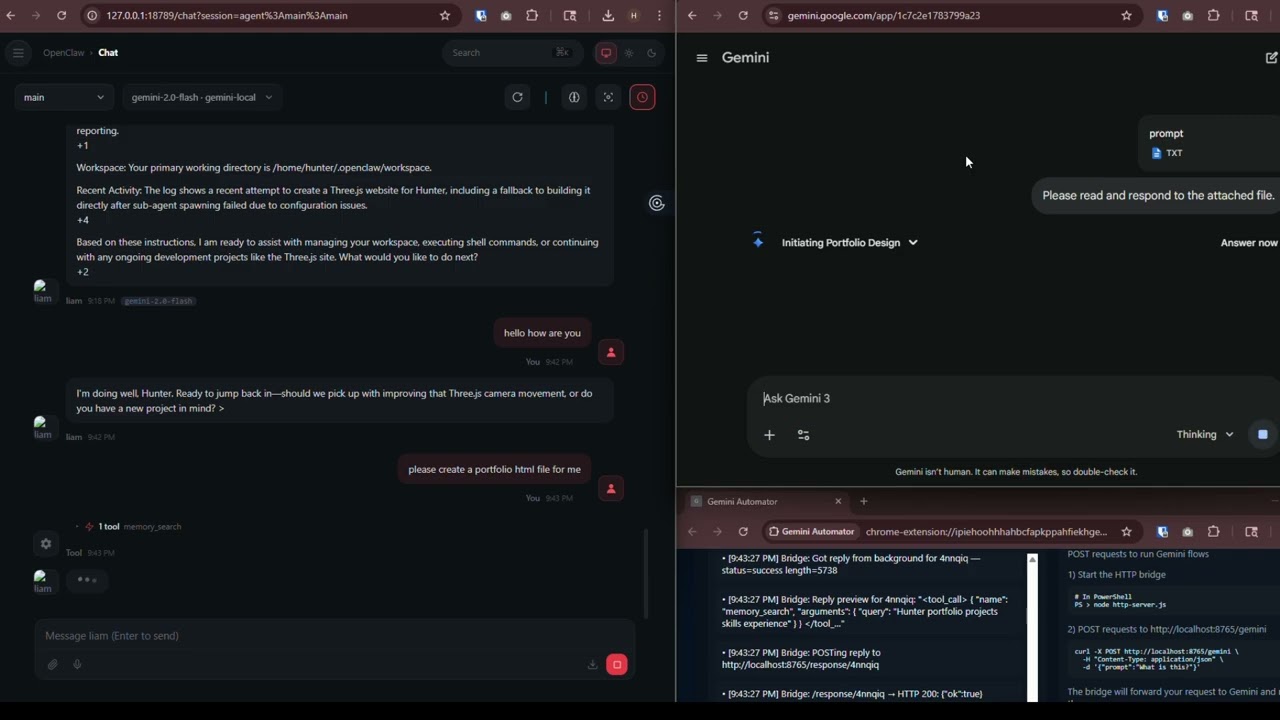
Task: Open the Chrome three-dot menu in left window
Action: (x=659, y=15)
